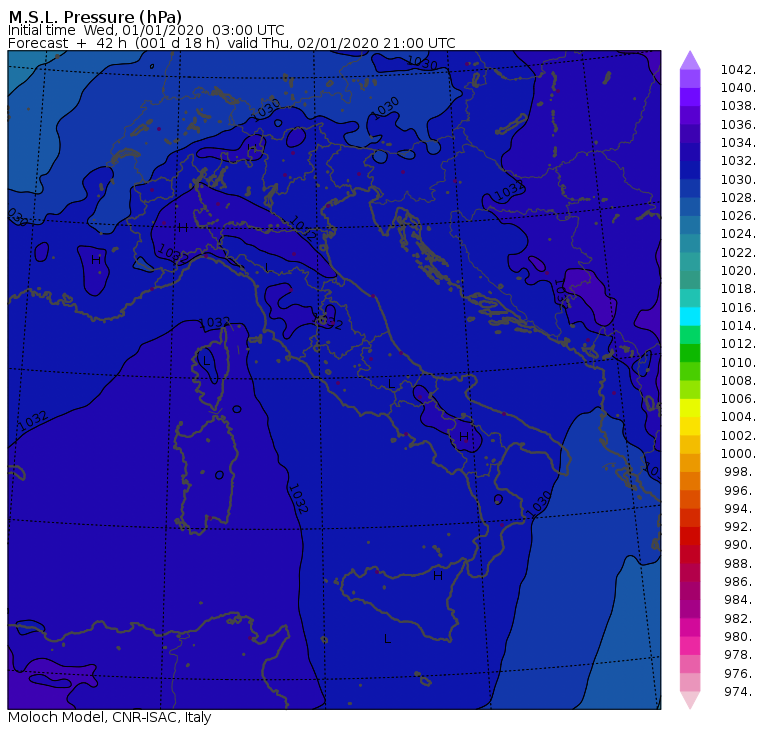The height and width of the screenshot is (731, 760).
Task: Select the legend swatch between 1032 and 1030
Action: [690, 170]
